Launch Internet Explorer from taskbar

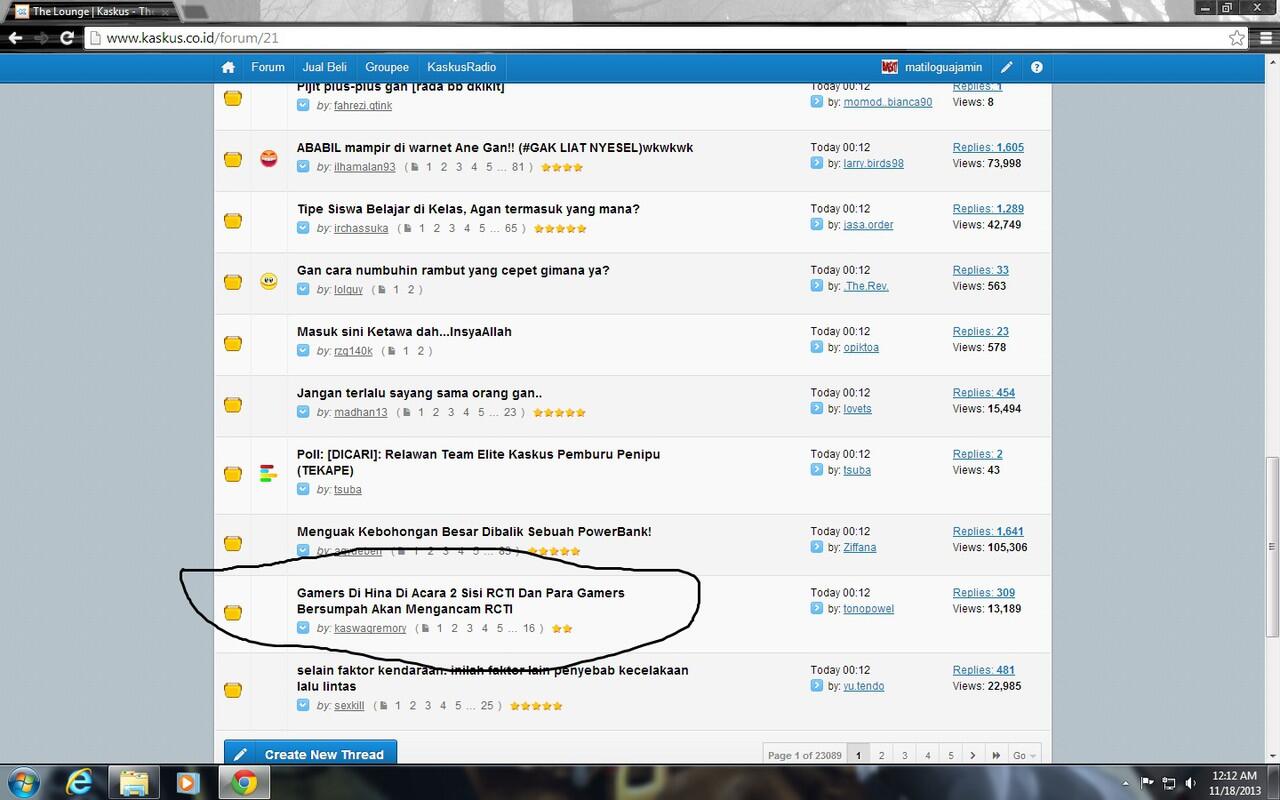81,781
